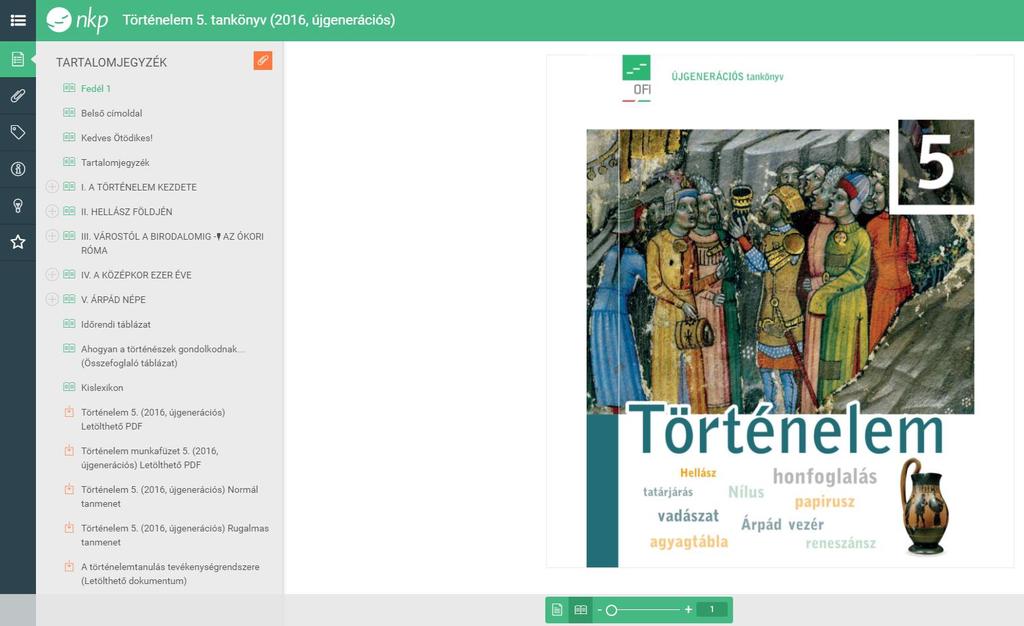This screenshot has height=626, width=1024.
Task: Click the textbook cover page image
Action: click(x=780, y=311)
